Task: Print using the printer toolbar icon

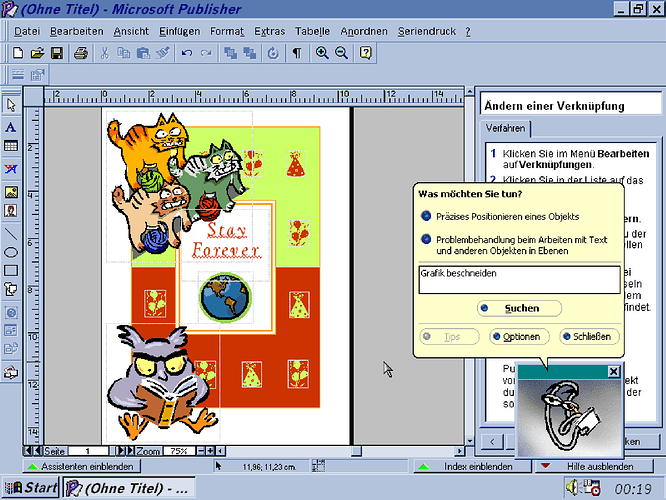Action: coord(81,53)
